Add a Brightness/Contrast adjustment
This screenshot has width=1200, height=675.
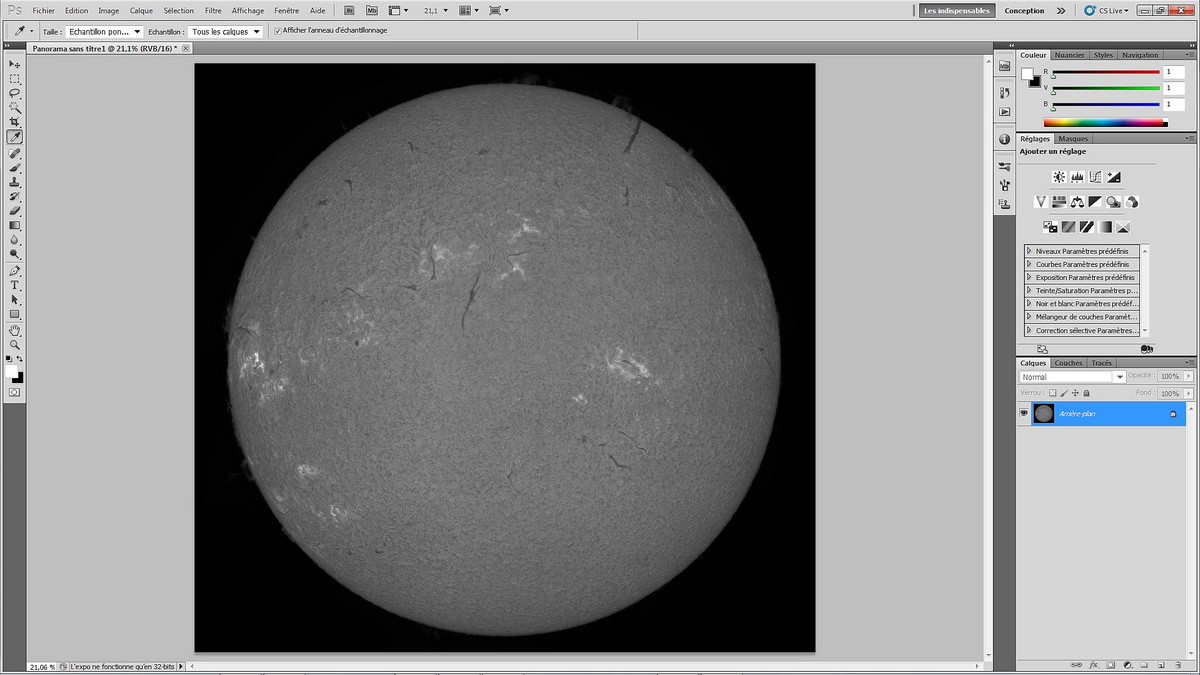(x=1059, y=177)
